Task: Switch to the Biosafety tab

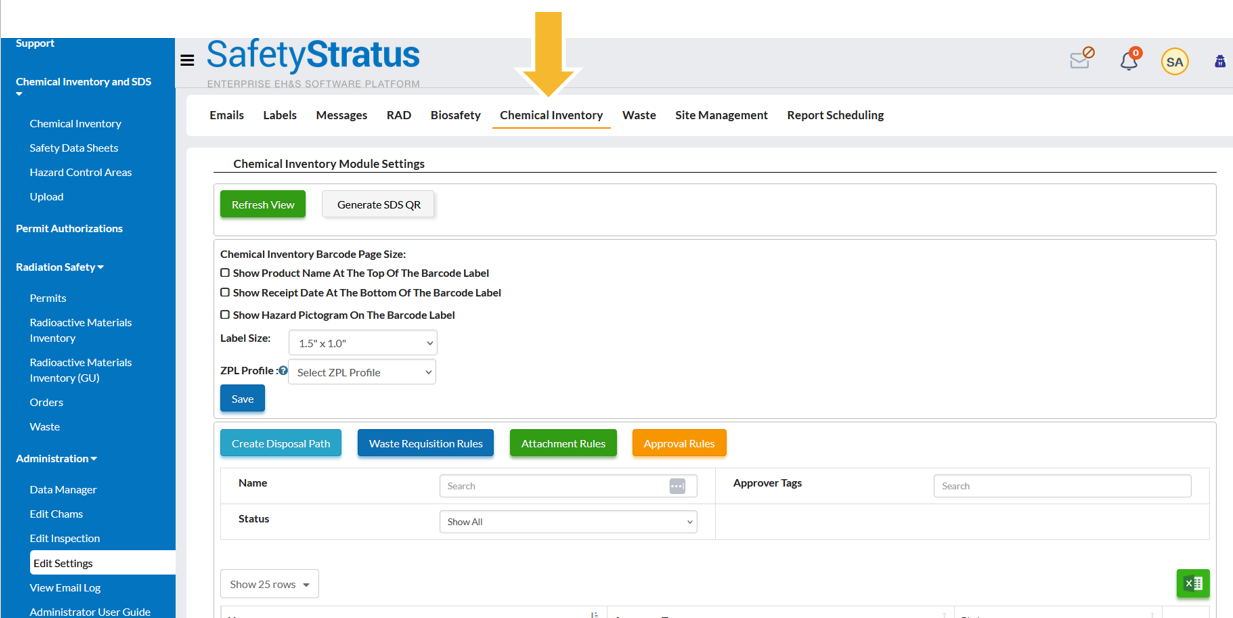Action: point(456,115)
